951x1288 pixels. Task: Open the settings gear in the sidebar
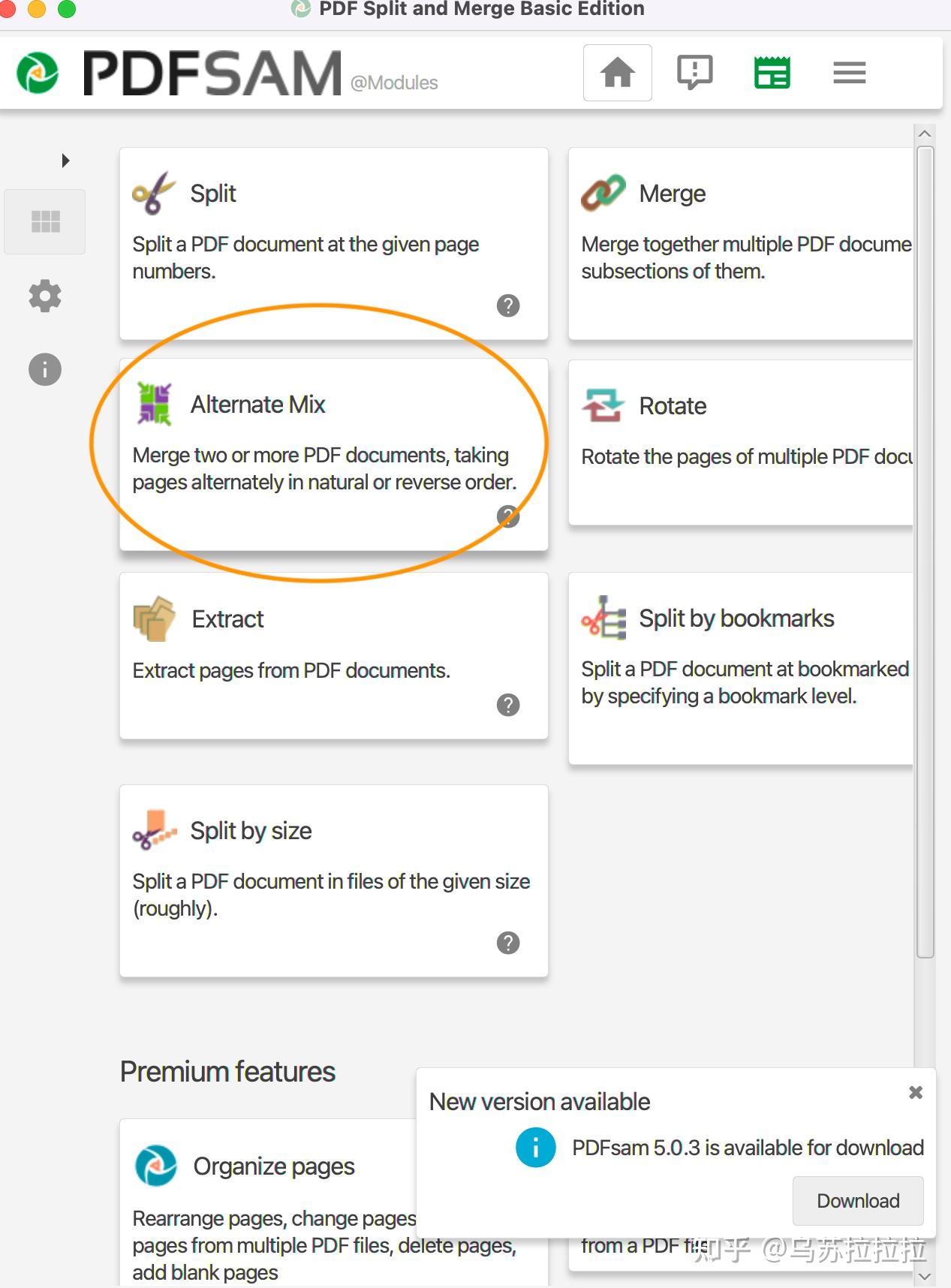tap(44, 295)
